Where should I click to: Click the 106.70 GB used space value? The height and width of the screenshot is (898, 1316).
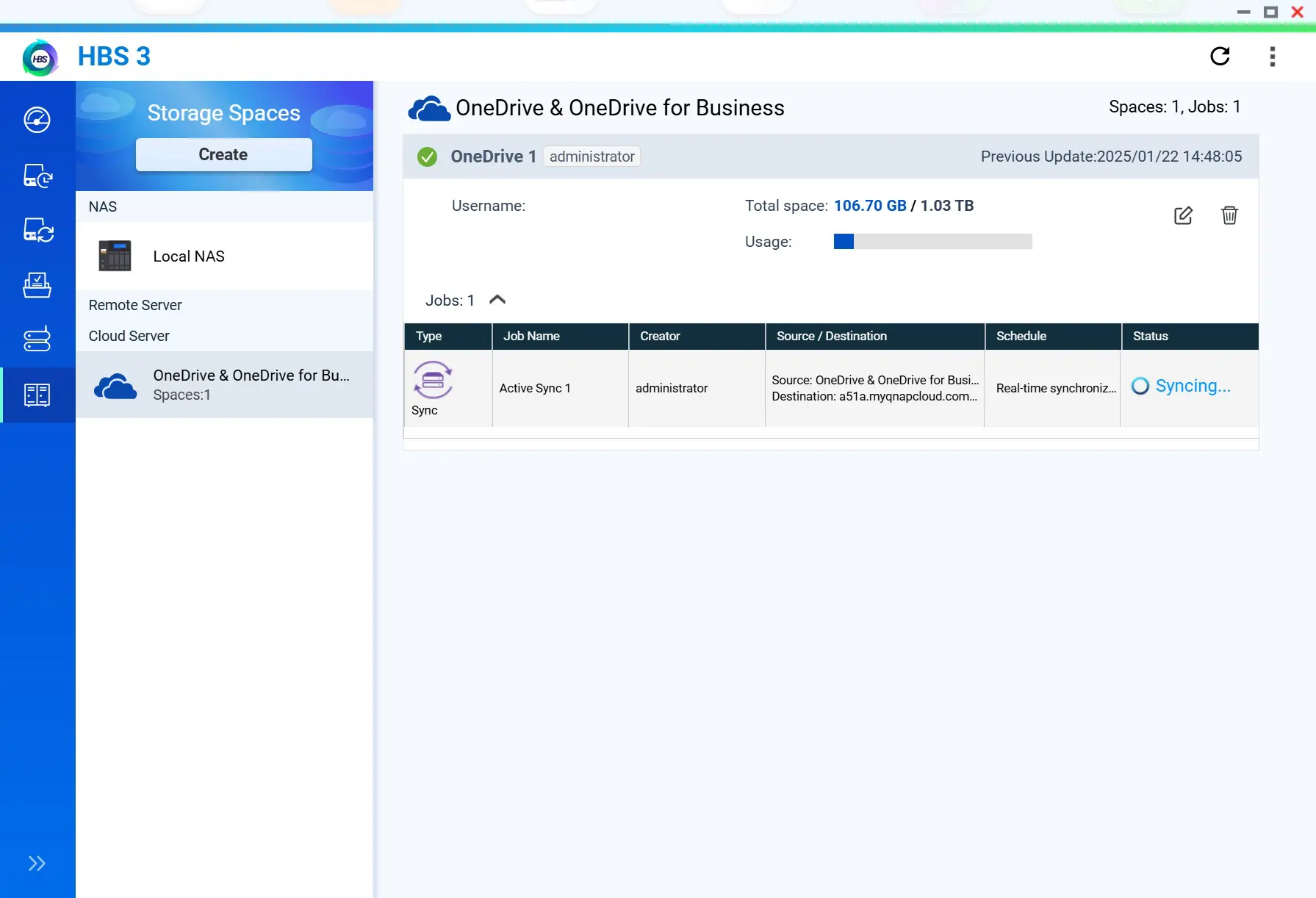[870, 206]
